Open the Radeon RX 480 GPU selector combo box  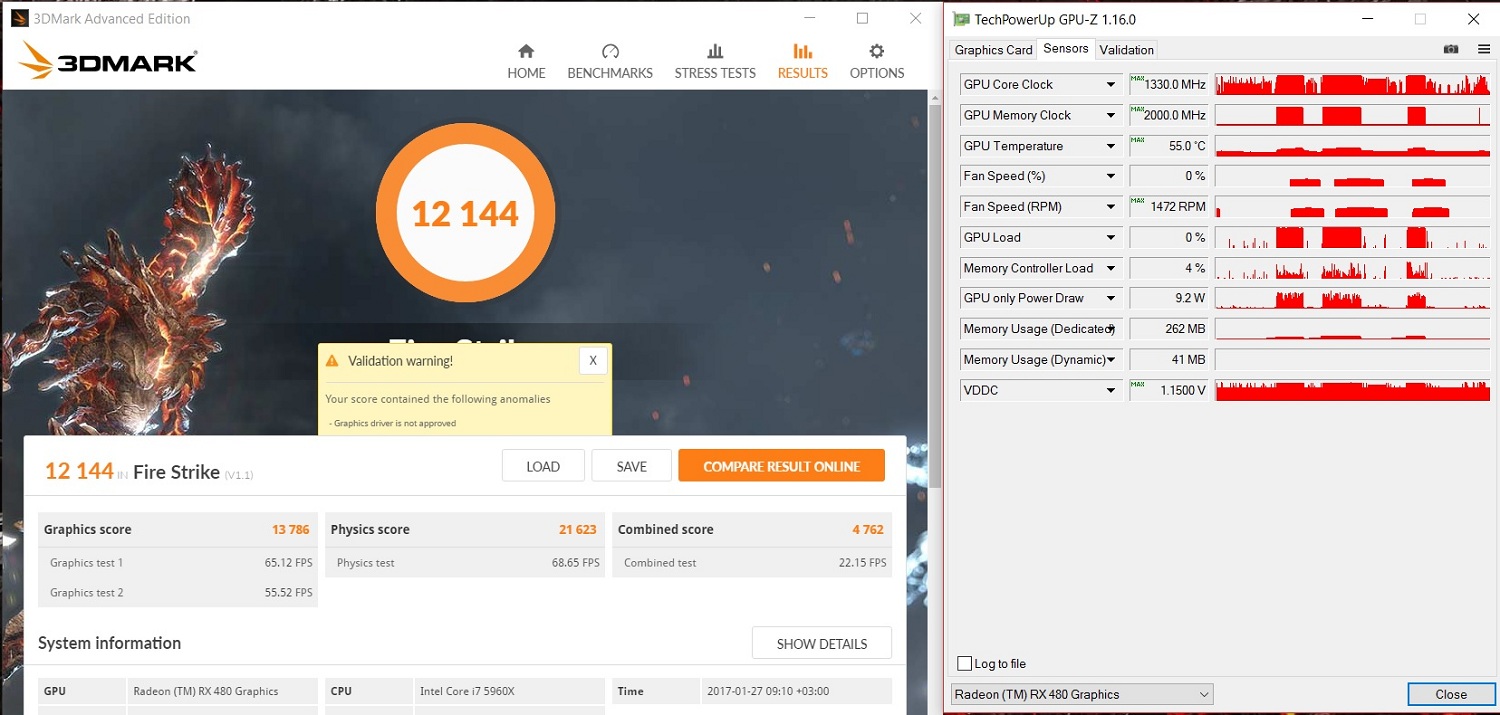point(1081,694)
